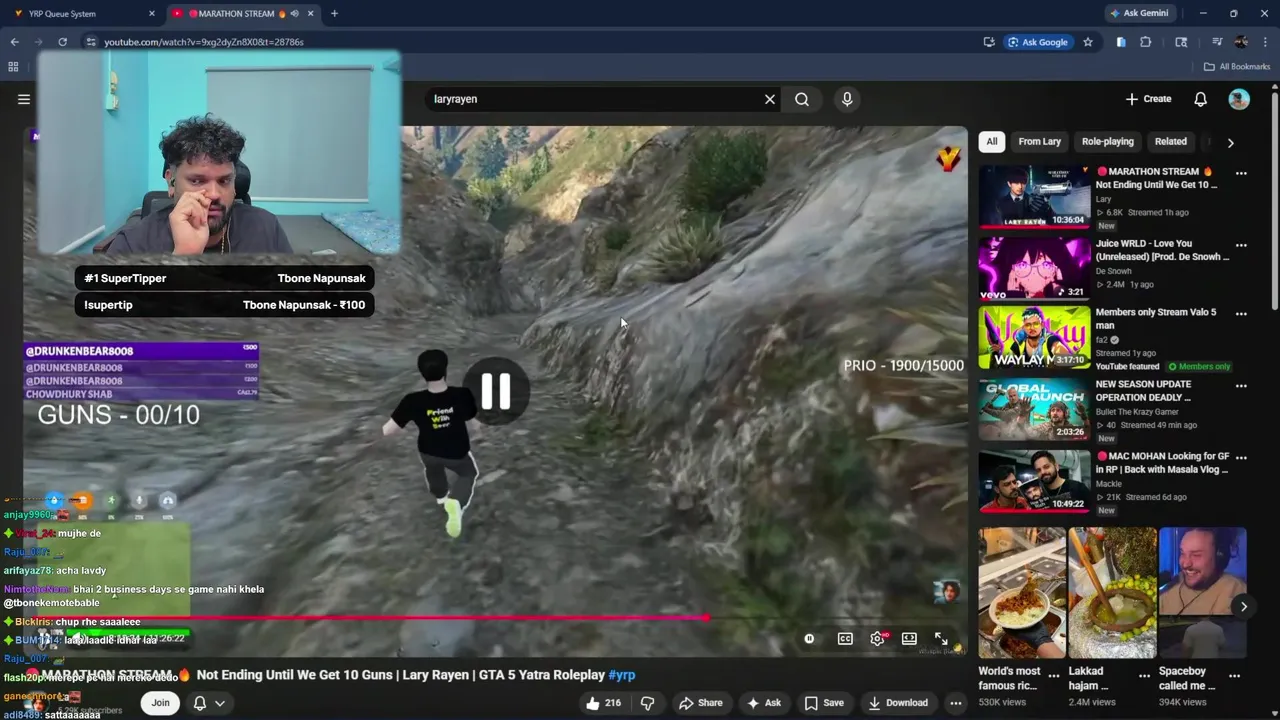Image resolution: width=1280 pixels, height=720 pixels.
Task: Open menu for Members only Stream Valo video
Action: pyautogui.click(x=1241, y=314)
